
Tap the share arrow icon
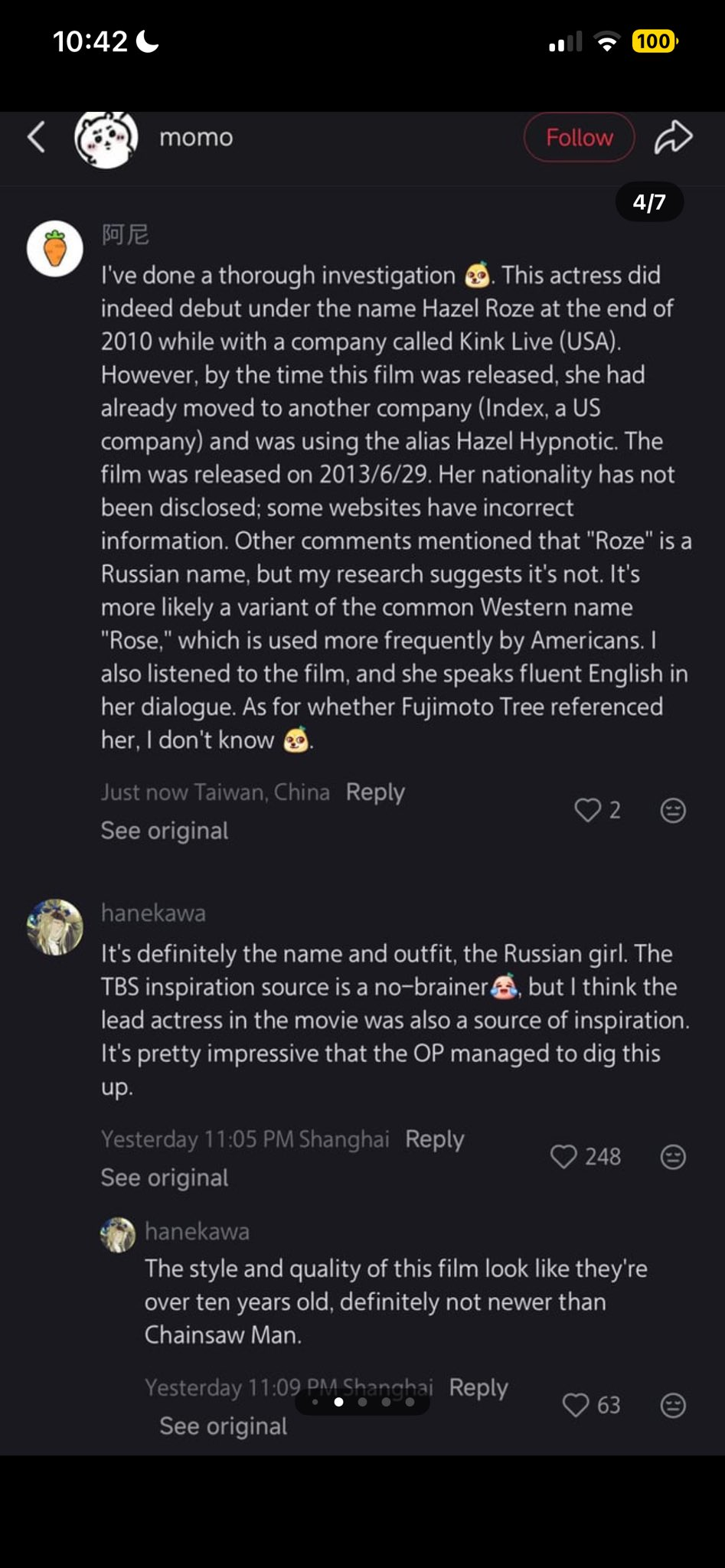pos(673,138)
